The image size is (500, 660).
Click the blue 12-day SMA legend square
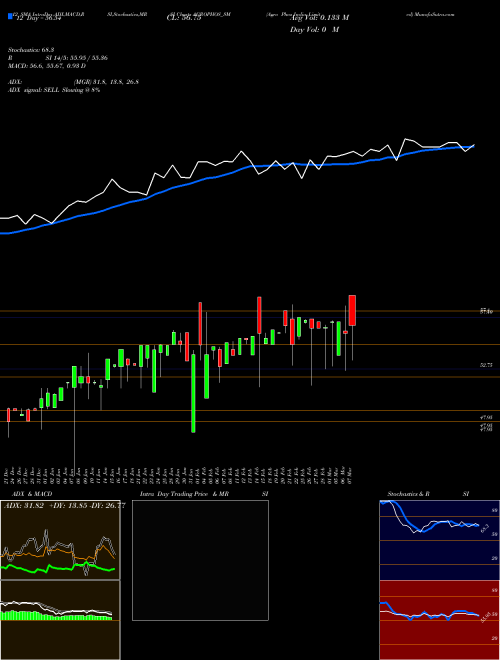point(10,16)
